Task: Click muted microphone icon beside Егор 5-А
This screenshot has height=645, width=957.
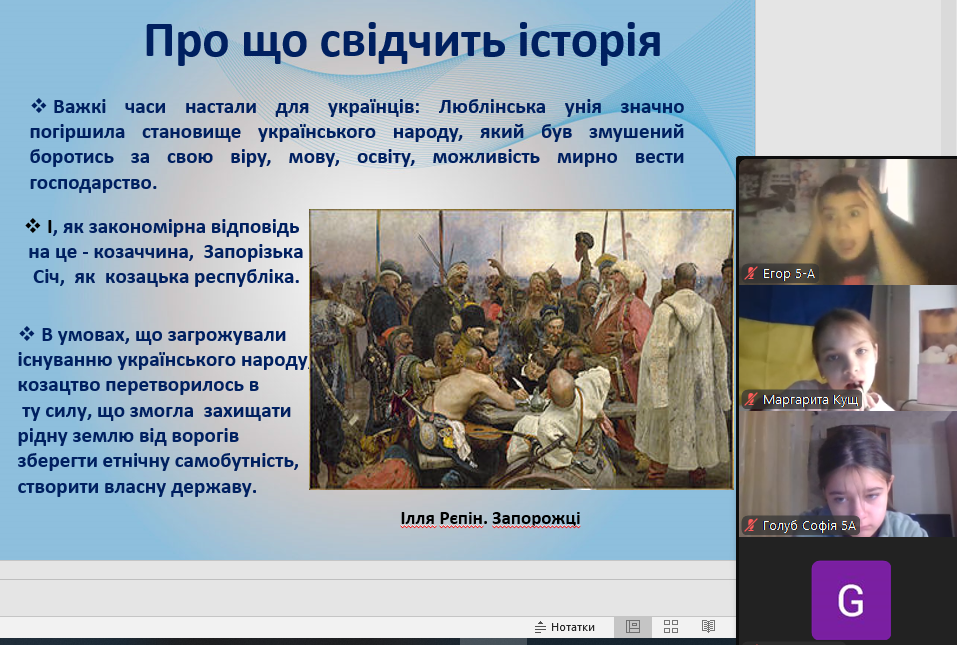Action: (751, 273)
